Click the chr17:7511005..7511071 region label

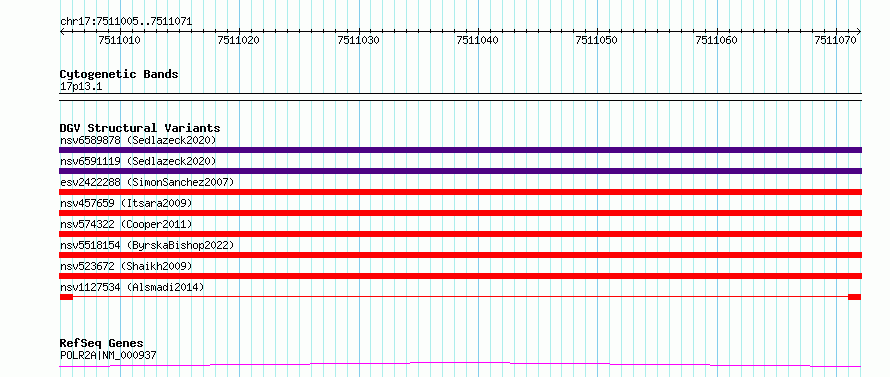click(x=126, y=22)
